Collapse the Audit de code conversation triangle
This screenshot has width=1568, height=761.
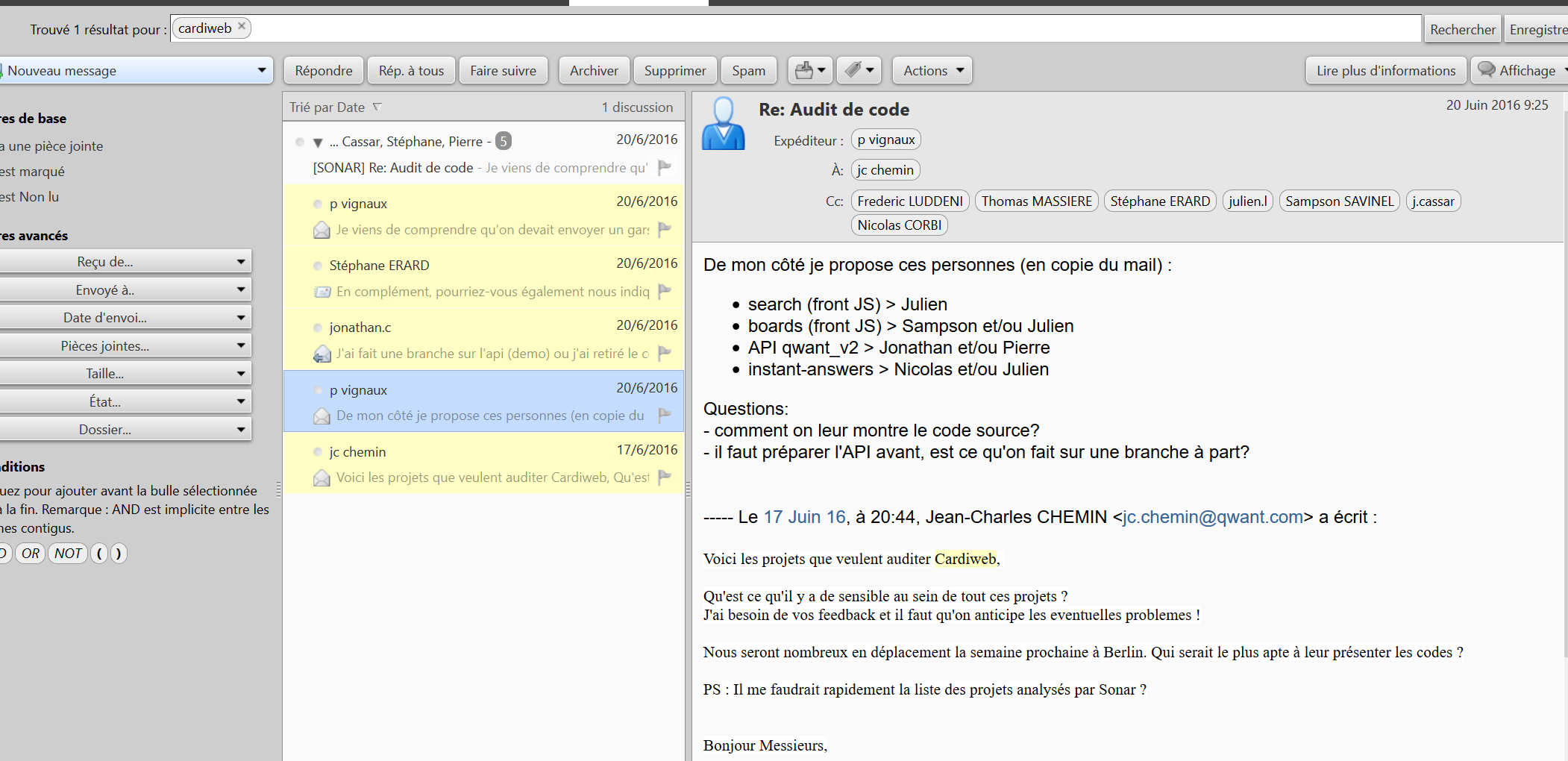click(x=318, y=143)
